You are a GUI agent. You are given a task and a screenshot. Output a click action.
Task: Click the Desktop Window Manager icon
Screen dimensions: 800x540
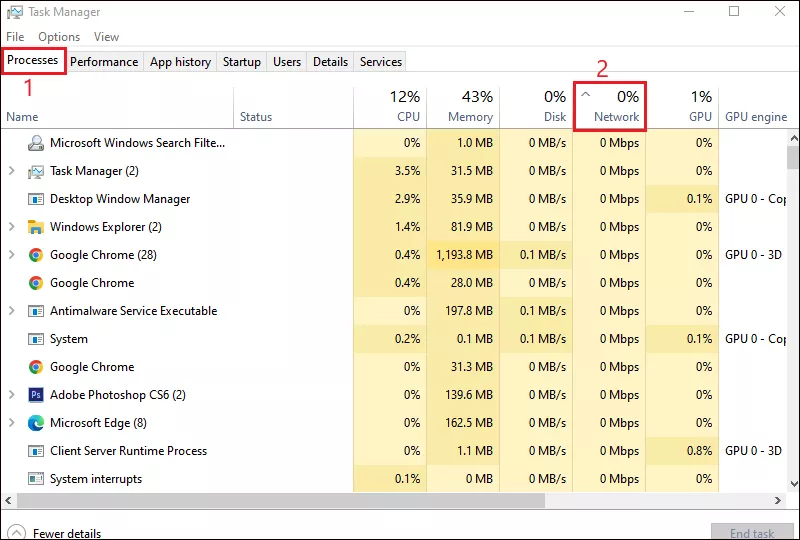[x=36, y=199]
